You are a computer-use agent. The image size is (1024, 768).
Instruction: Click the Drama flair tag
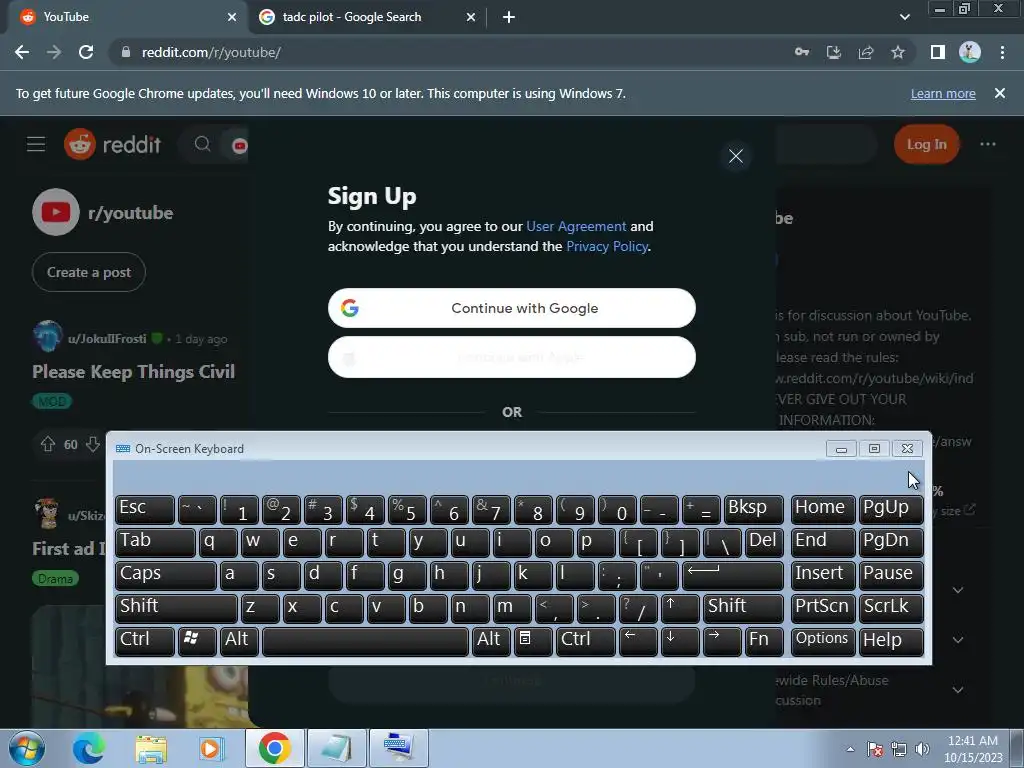(55, 579)
